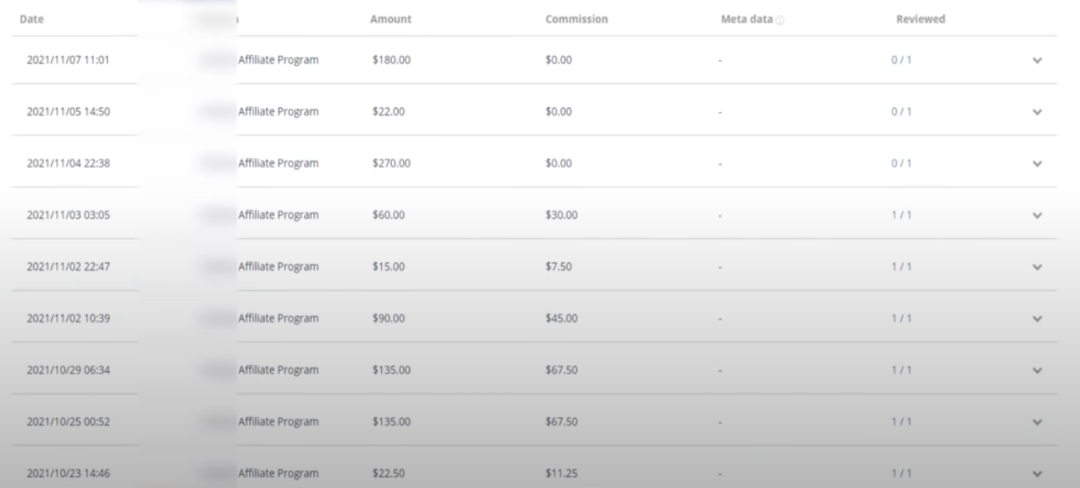Click the chevron for the $15.00 transaction

(1037, 267)
